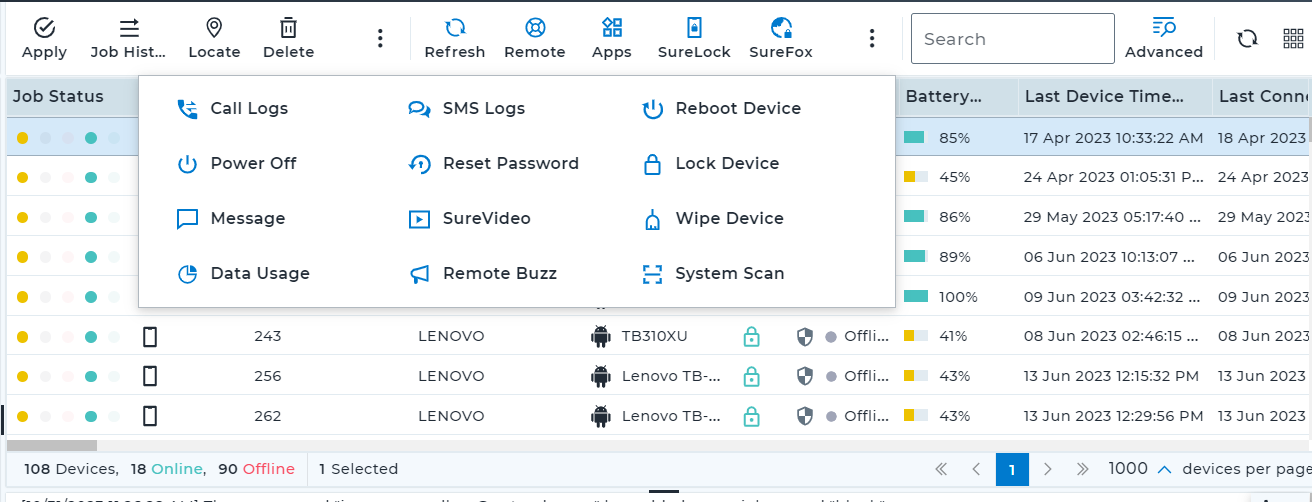Image resolution: width=1312 pixels, height=502 pixels.
Task: Select Message menu entry
Action: tap(230, 218)
